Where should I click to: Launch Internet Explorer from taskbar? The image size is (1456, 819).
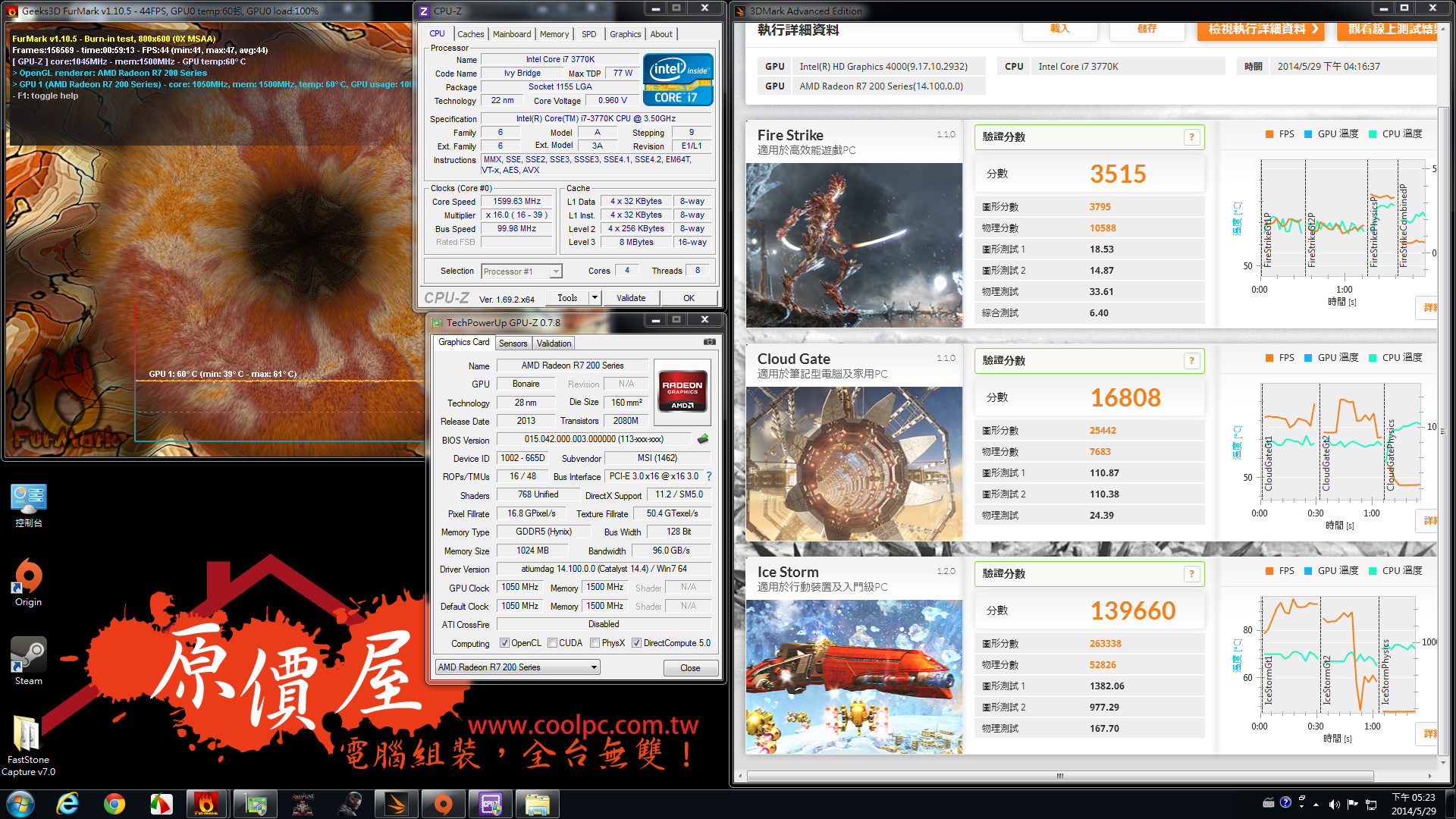coord(68,804)
